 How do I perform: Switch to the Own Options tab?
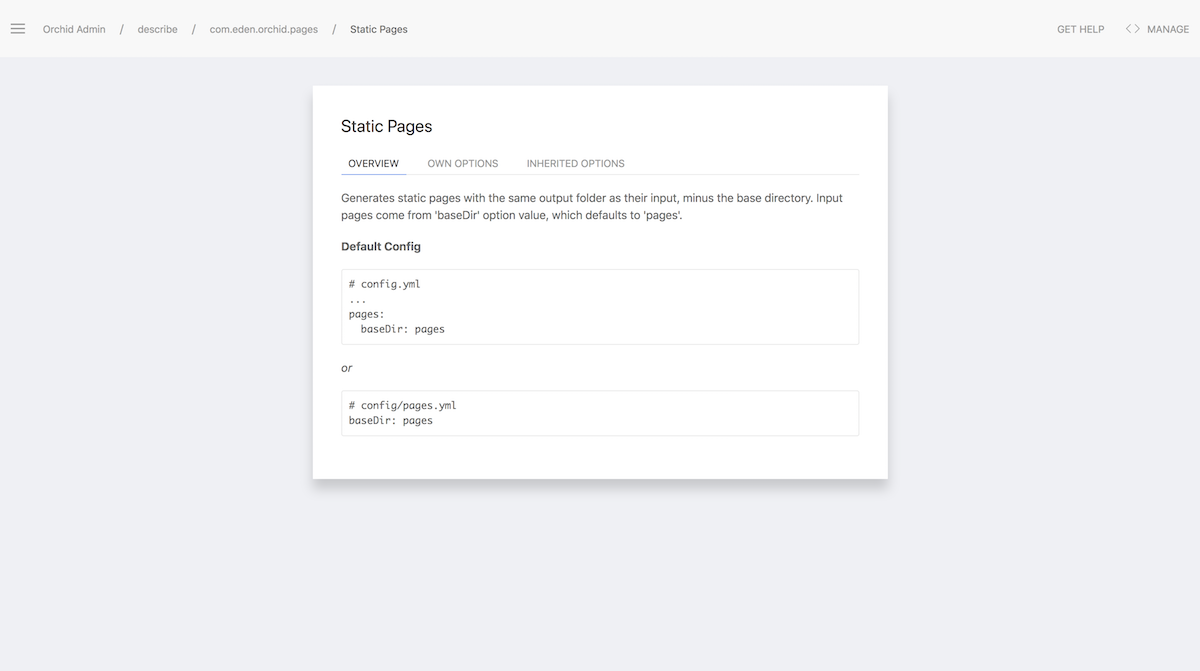(463, 163)
